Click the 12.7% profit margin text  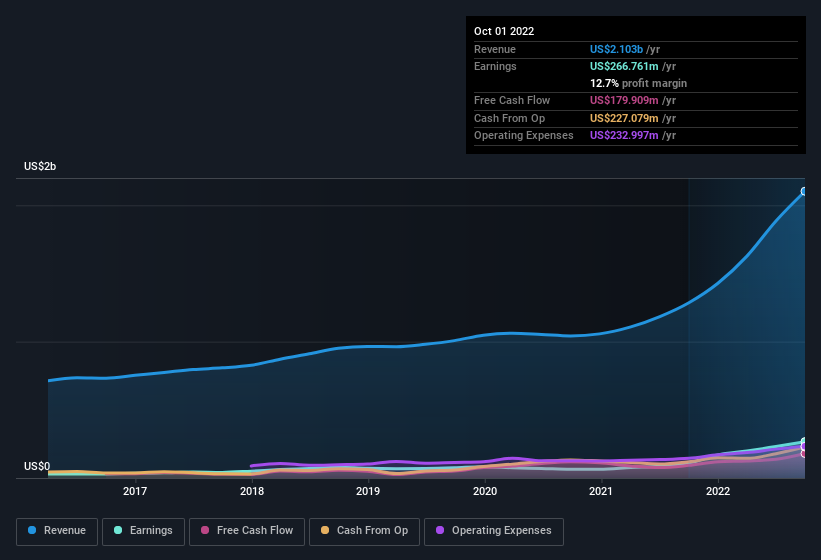(638, 83)
